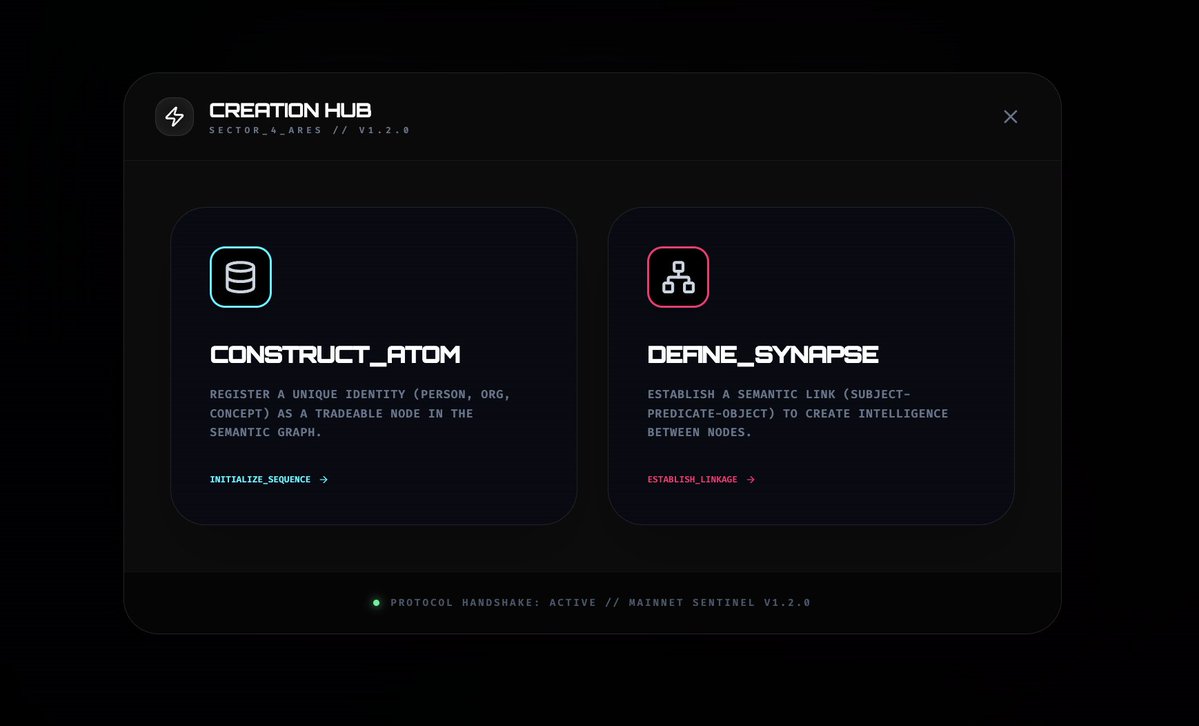Click the CREATION HUB title text

[290, 110]
